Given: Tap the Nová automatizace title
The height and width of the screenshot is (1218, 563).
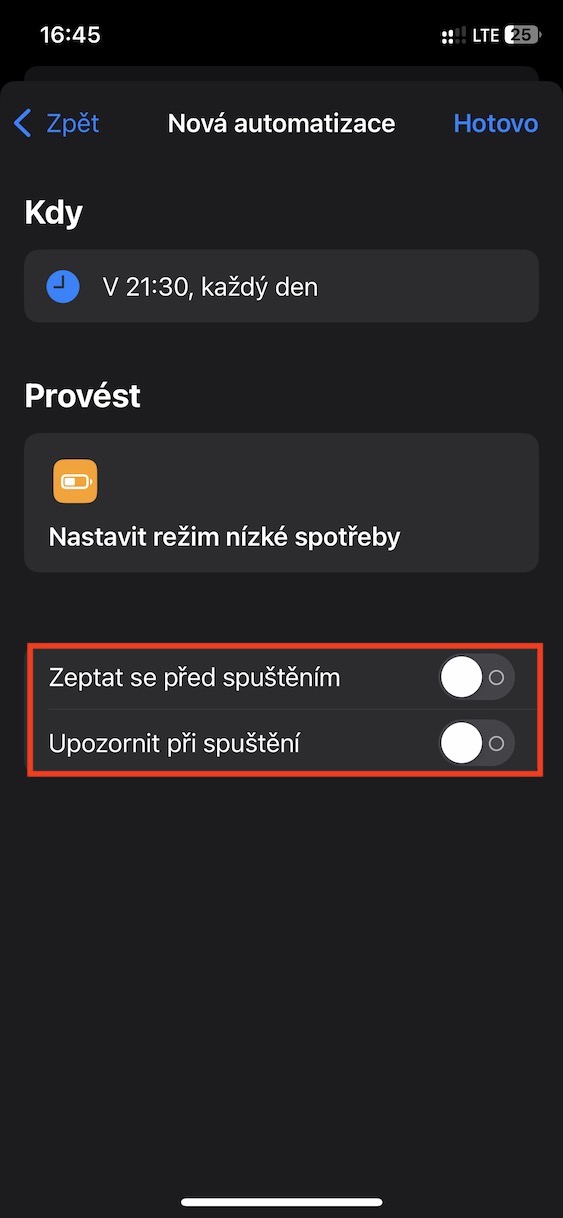Looking at the screenshot, I should click(281, 123).
